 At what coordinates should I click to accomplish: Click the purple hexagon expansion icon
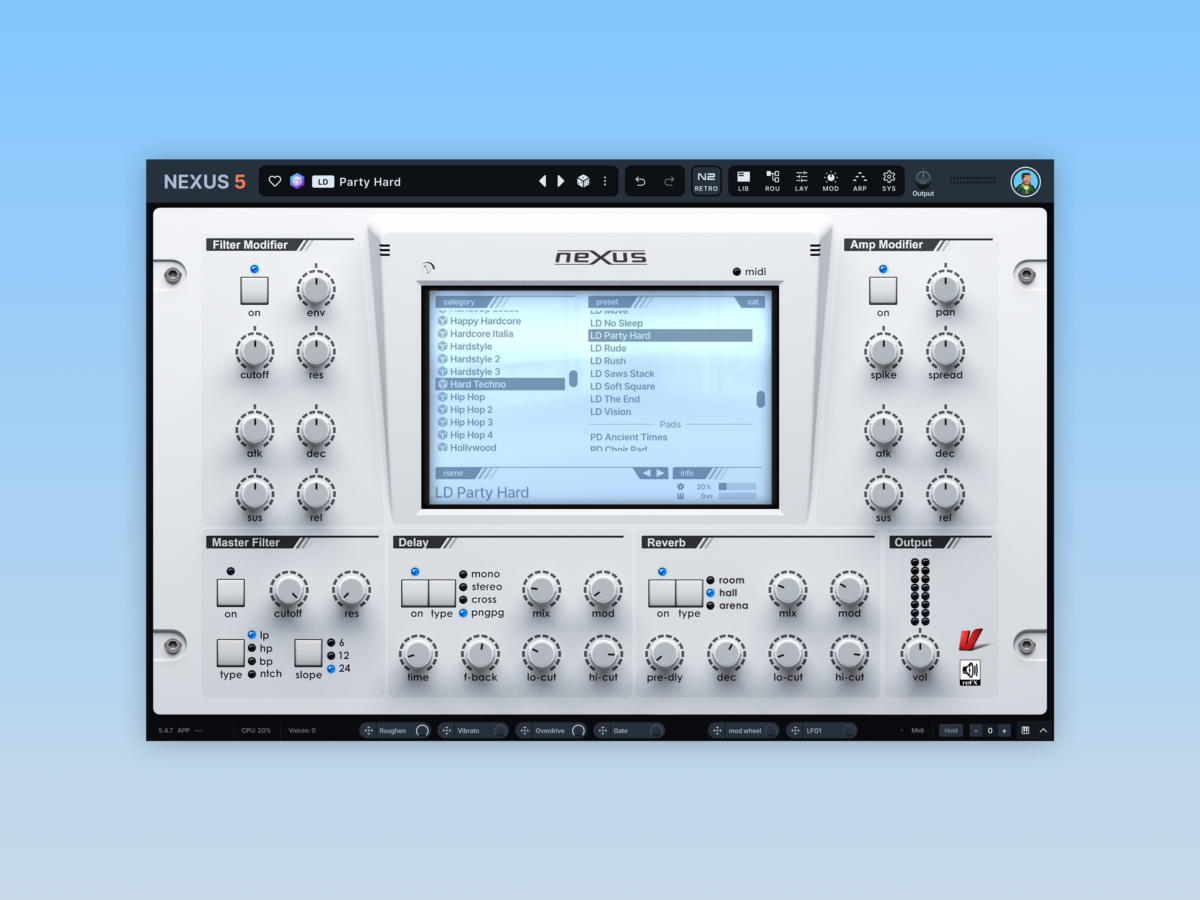(297, 181)
